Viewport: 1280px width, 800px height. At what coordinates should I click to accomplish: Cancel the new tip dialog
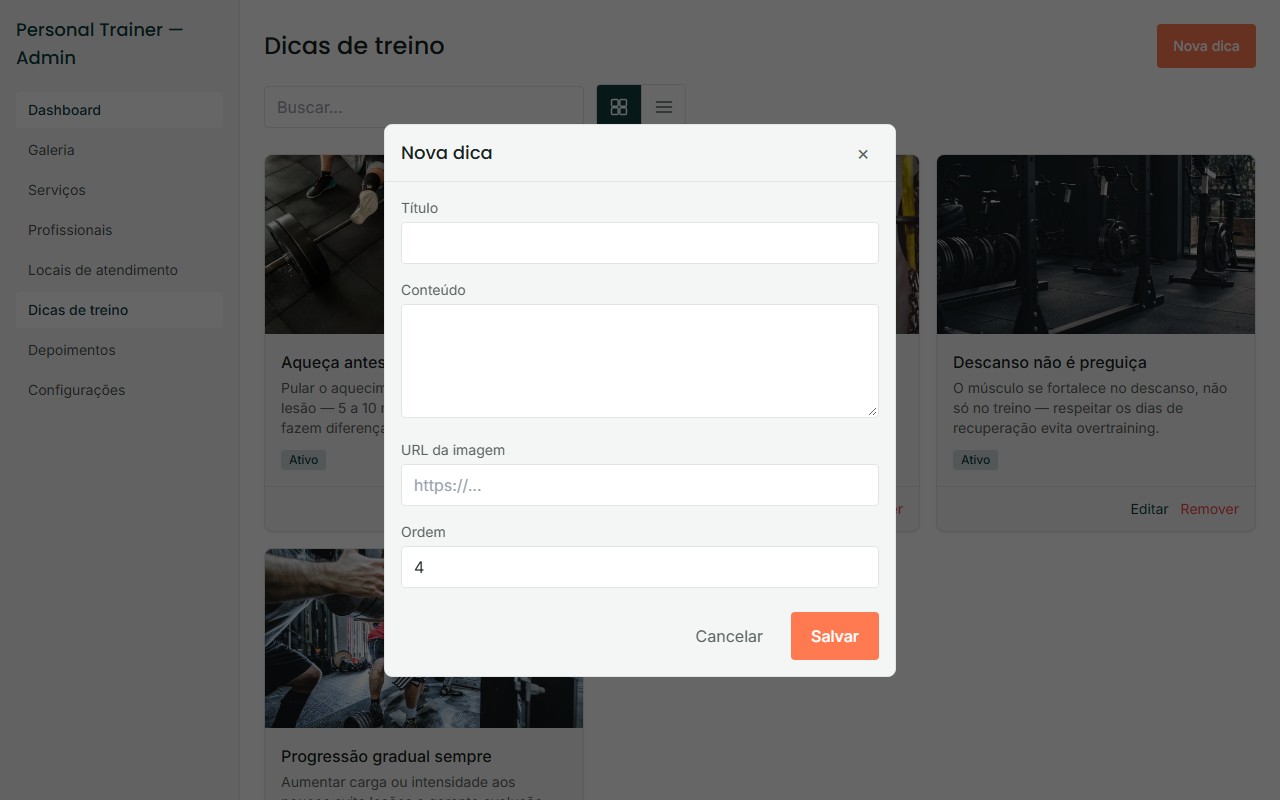pyautogui.click(x=729, y=636)
